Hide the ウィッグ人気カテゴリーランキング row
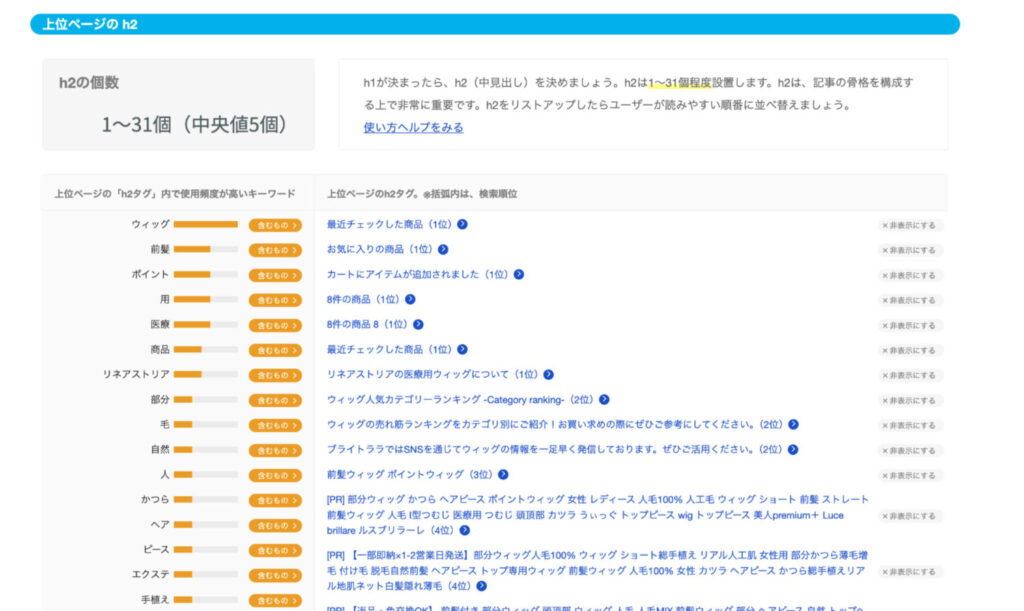The height and width of the screenshot is (611, 1024). [x=909, y=400]
